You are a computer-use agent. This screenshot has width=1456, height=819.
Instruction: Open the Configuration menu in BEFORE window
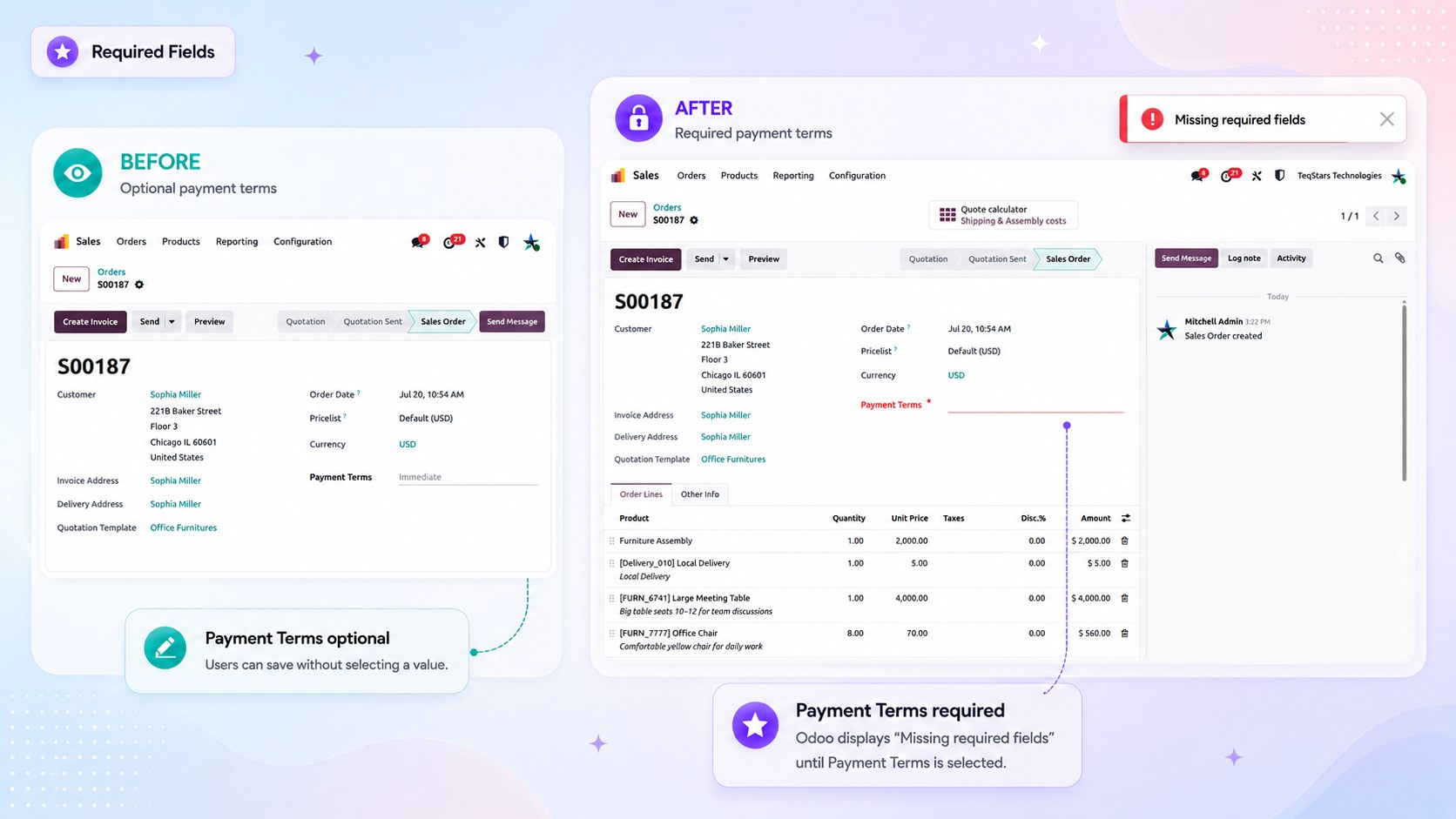tap(302, 242)
